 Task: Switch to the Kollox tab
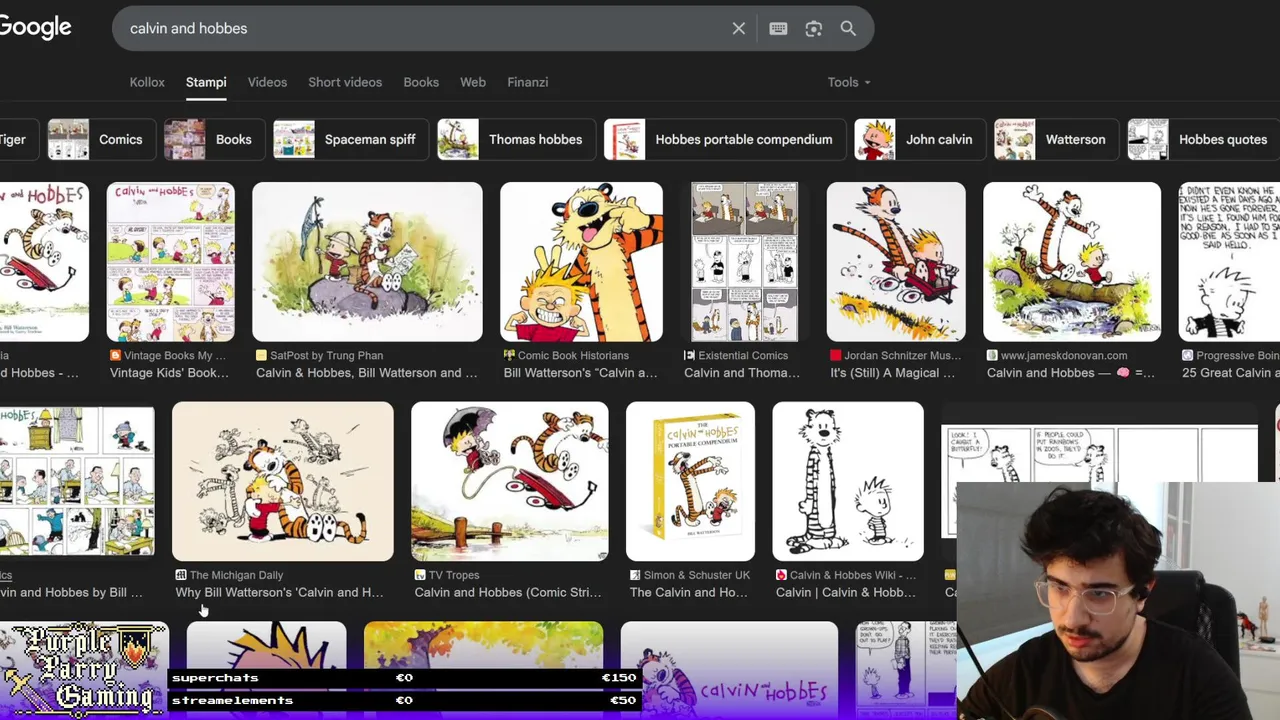tap(147, 82)
